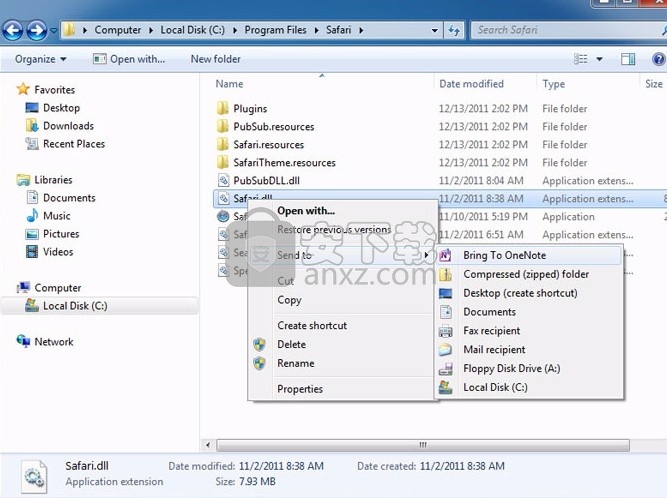Click the Fax recipient icon
This screenshot has height=498, width=667.
(x=445, y=331)
